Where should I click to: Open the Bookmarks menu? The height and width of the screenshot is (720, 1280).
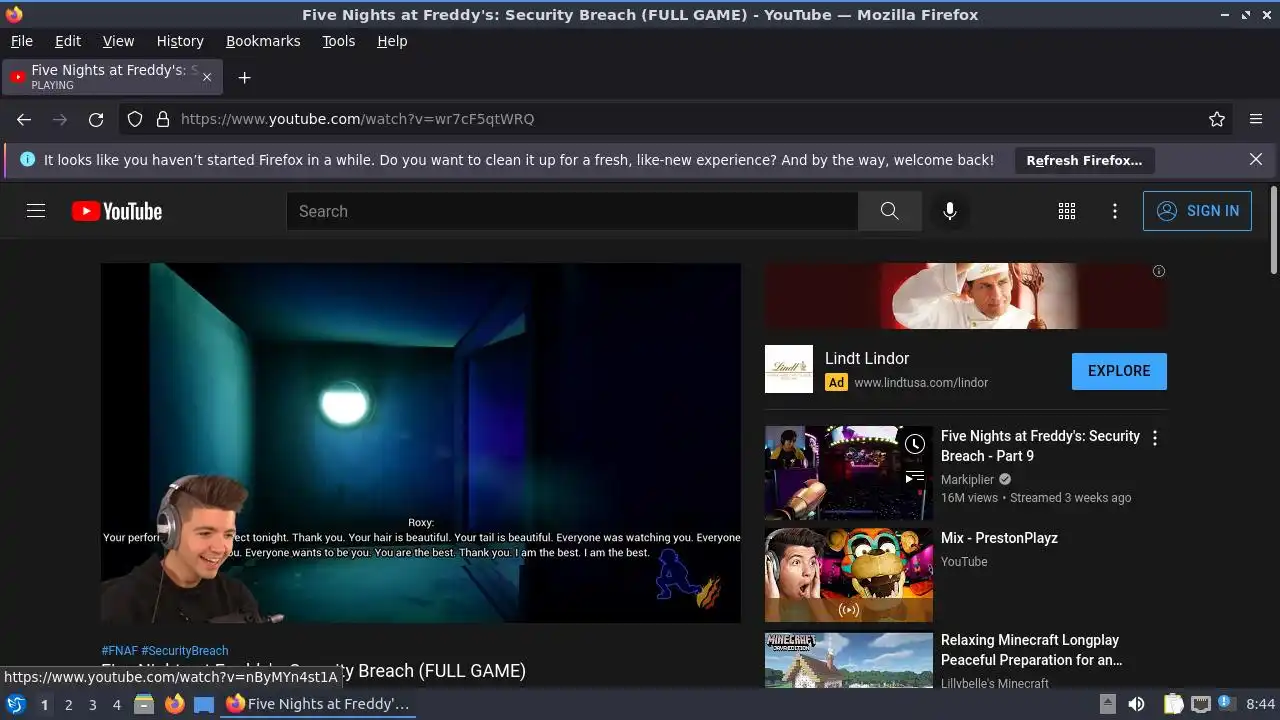point(263,41)
